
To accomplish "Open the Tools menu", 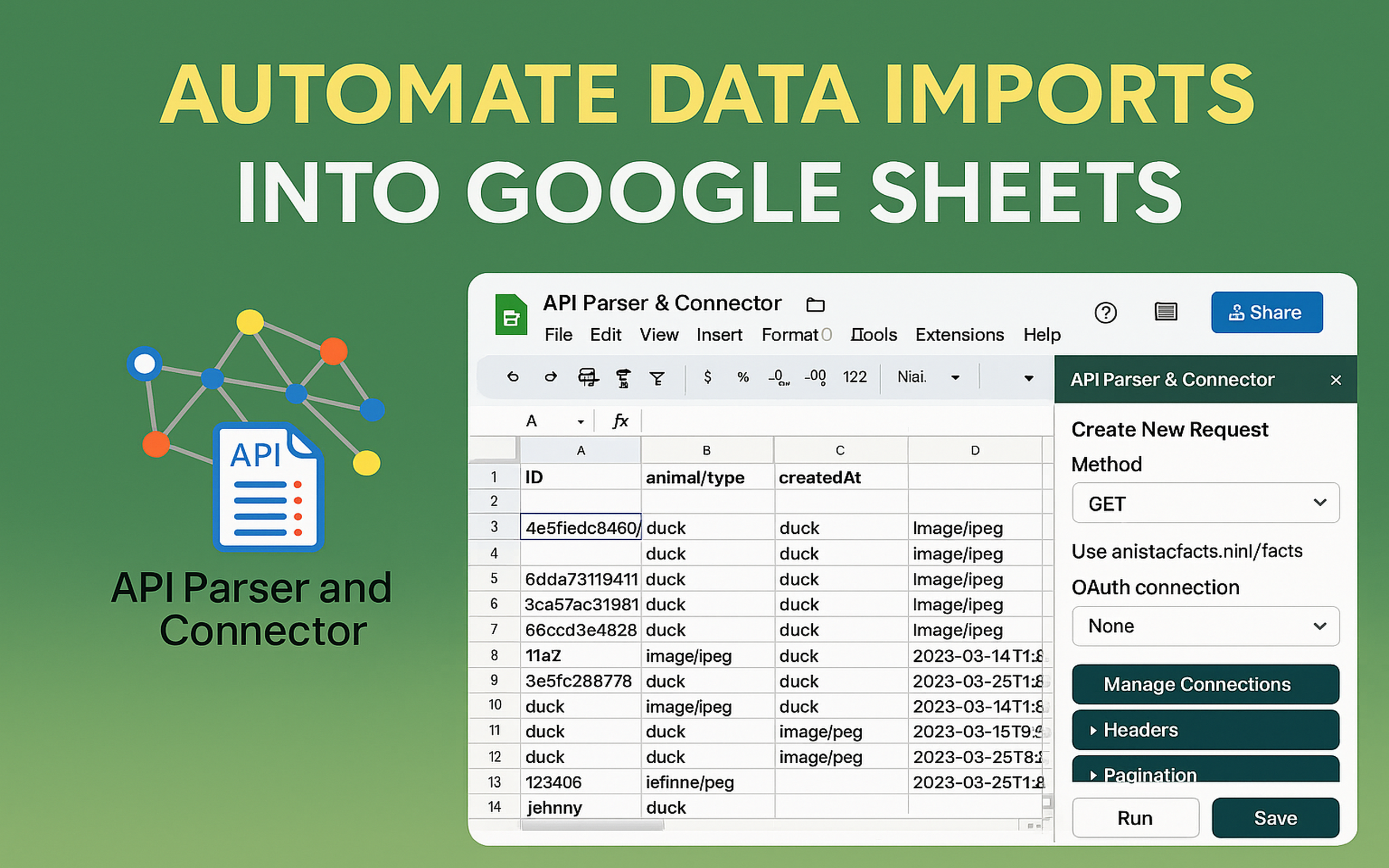I will [874, 335].
